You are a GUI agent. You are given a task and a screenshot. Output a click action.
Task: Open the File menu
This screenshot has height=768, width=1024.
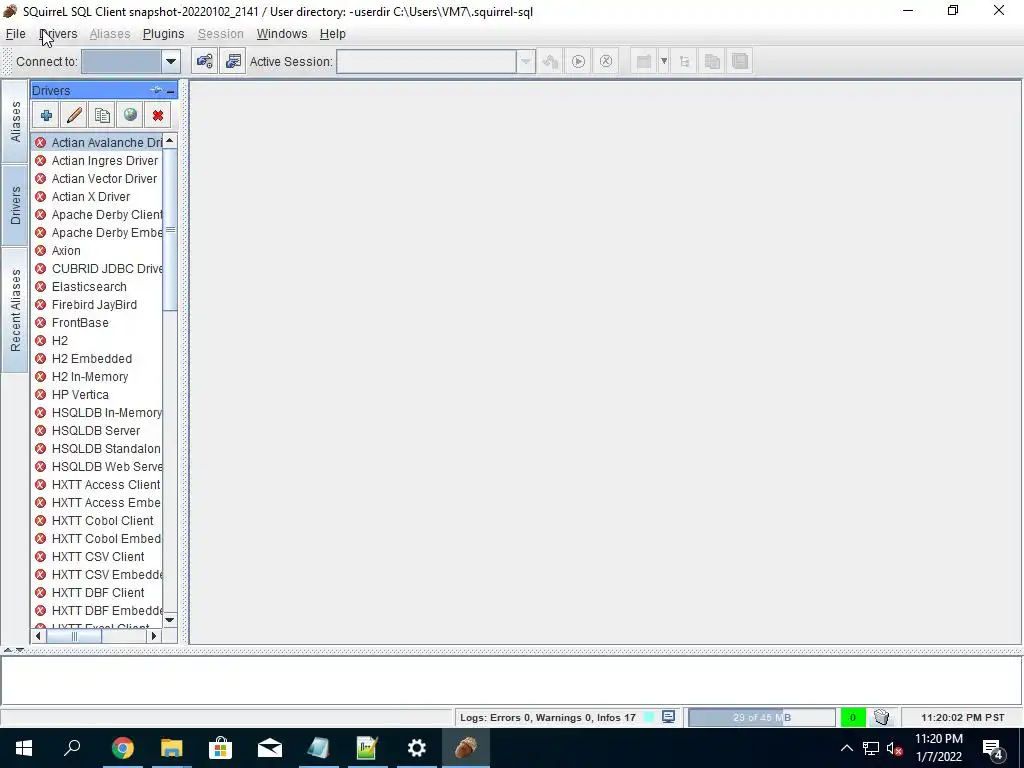(x=16, y=34)
